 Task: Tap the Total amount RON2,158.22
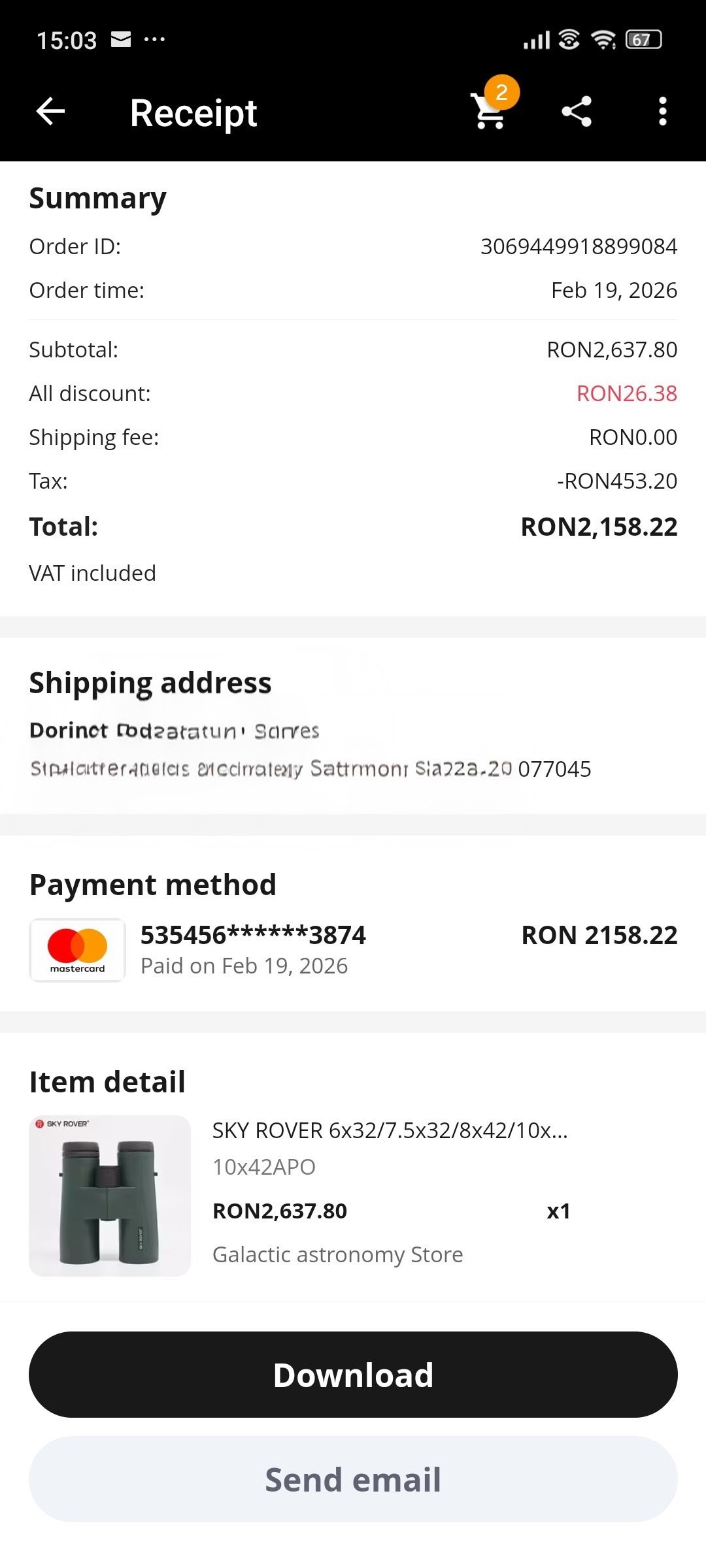pyautogui.click(x=599, y=527)
